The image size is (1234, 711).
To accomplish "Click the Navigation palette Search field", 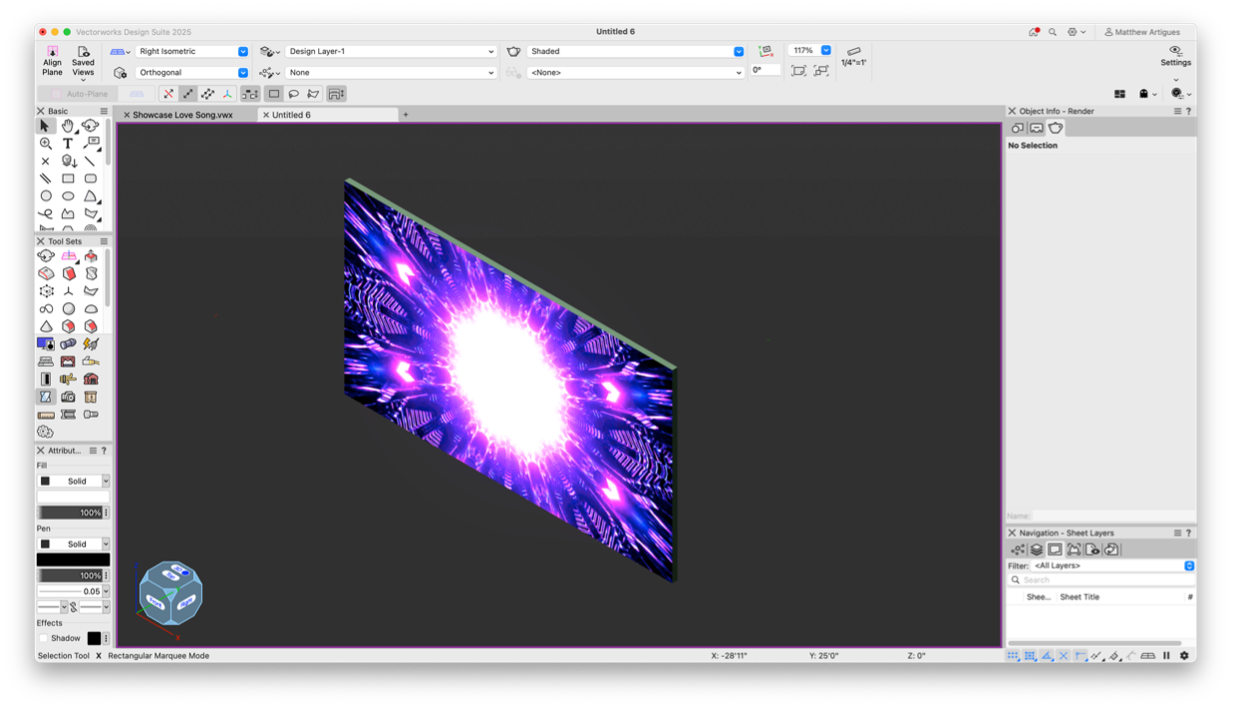I will (1100, 580).
